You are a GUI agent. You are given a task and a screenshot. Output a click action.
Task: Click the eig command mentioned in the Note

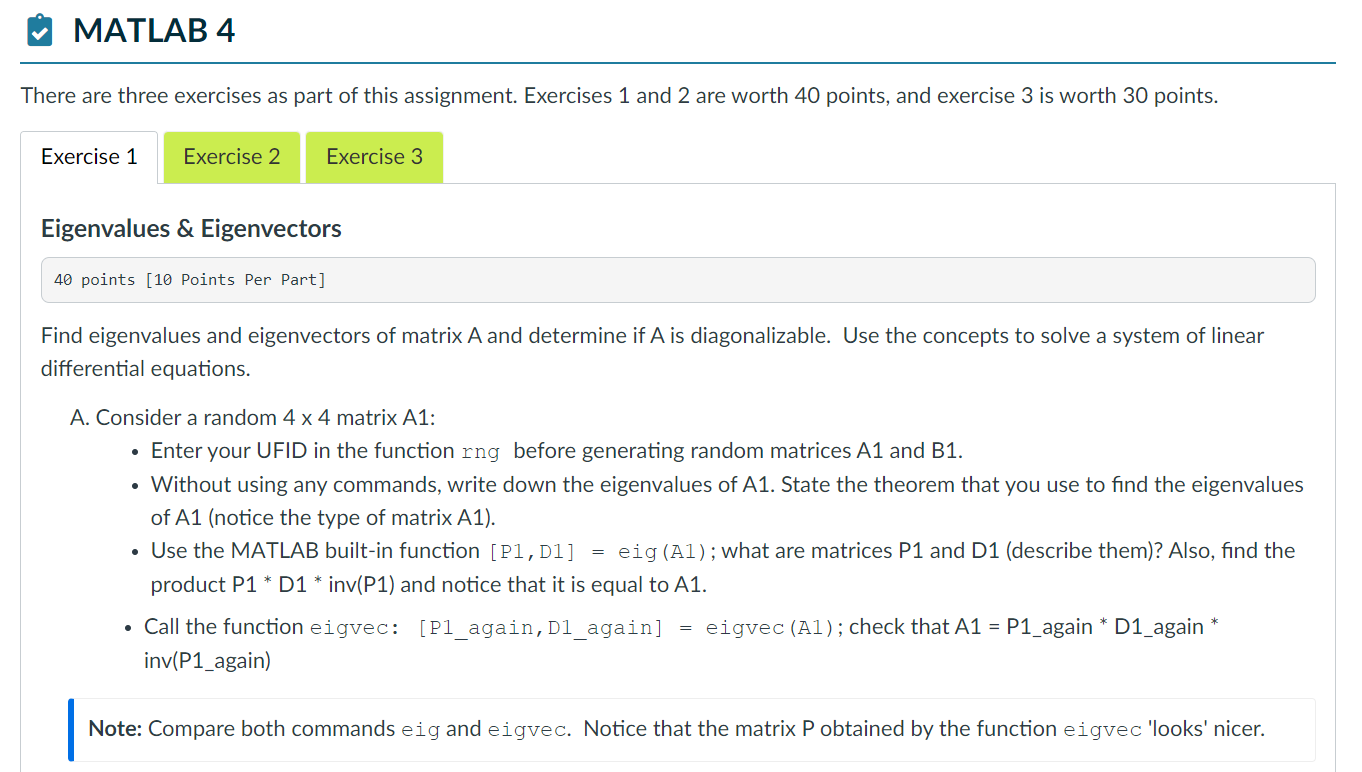point(421,729)
